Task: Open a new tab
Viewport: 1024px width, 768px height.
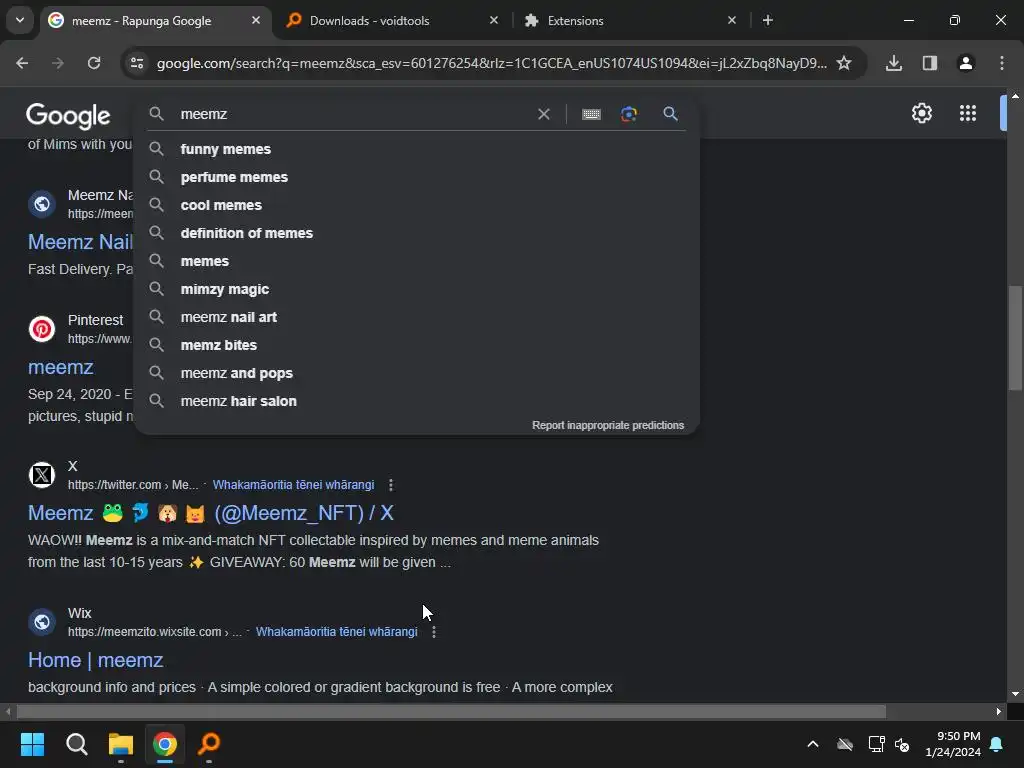Action: (768, 20)
